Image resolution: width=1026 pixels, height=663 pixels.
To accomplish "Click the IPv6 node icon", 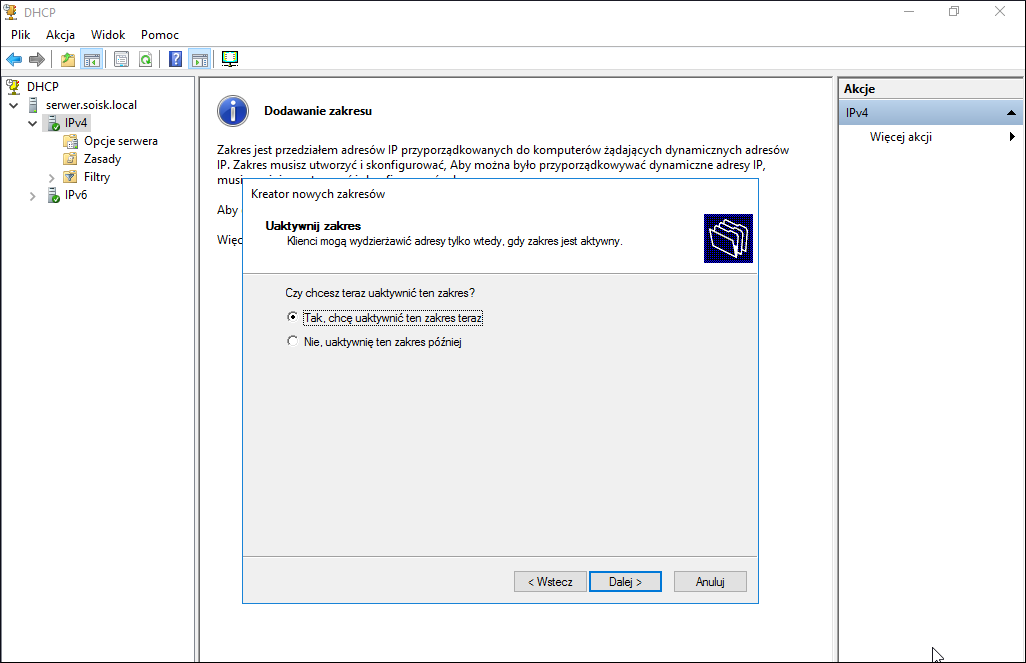I will tap(54, 195).
